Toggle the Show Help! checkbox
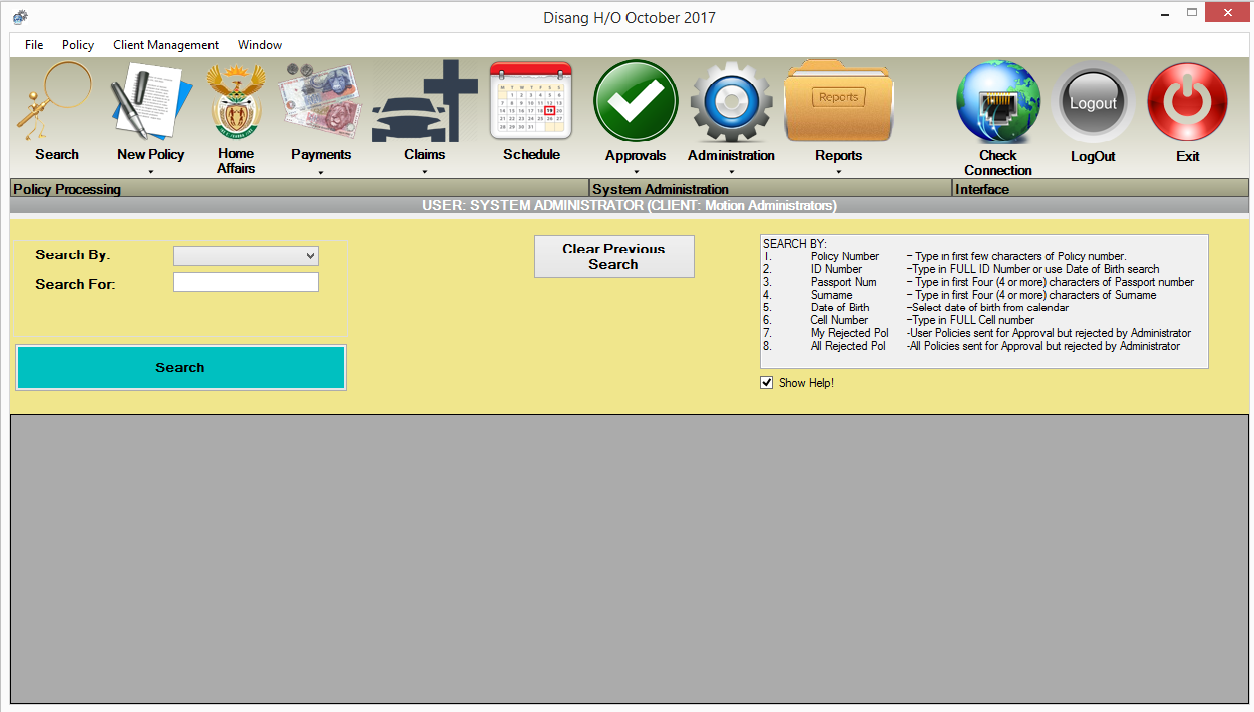This screenshot has height=712, width=1254. (766, 382)
